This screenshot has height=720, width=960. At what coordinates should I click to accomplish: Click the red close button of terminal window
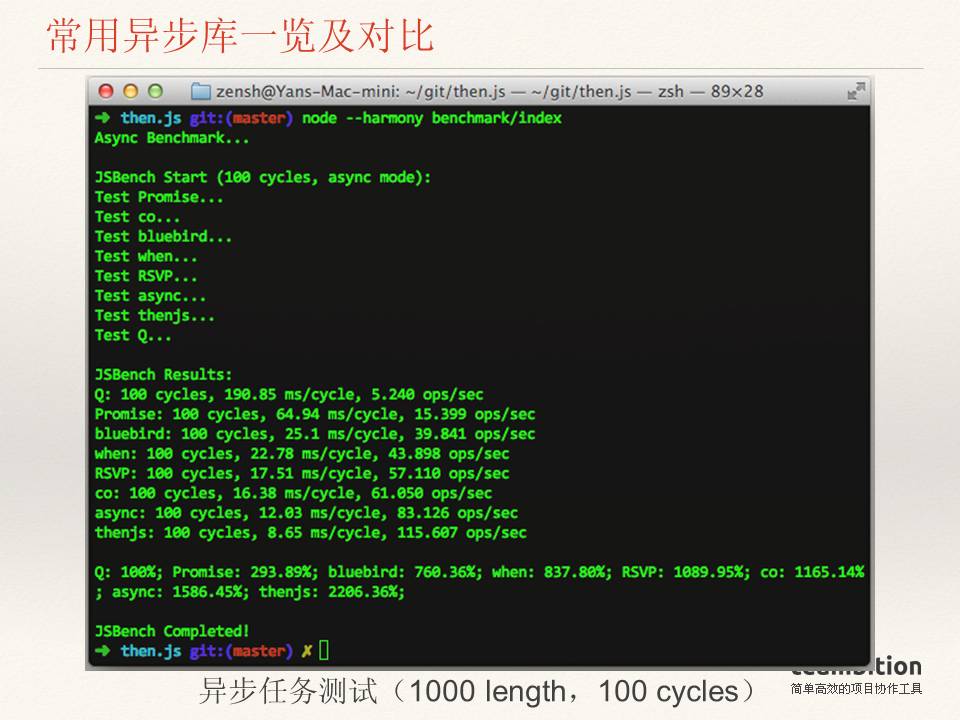click(x=106, y=91)
